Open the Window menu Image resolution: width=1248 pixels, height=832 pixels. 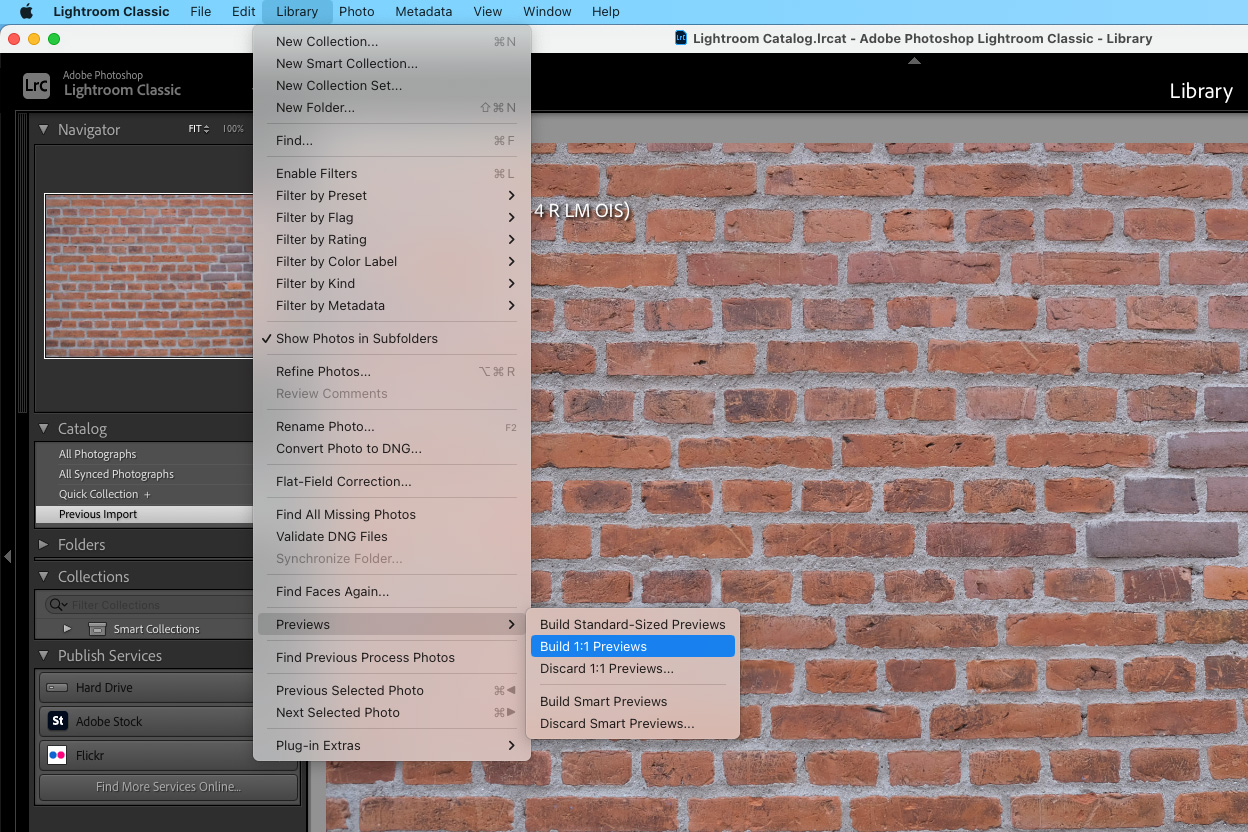[x=547, y=11]
